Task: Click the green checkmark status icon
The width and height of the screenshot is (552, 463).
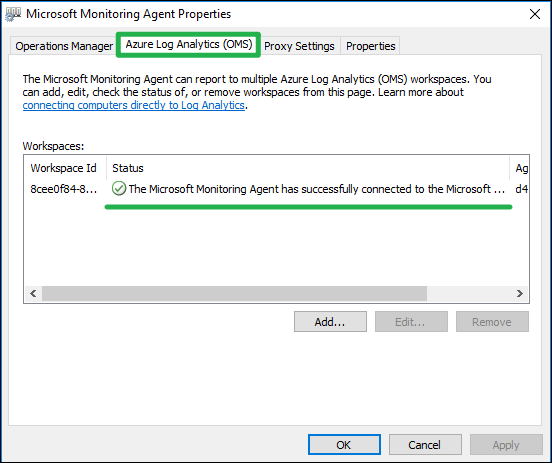Action: pos(119,189)
